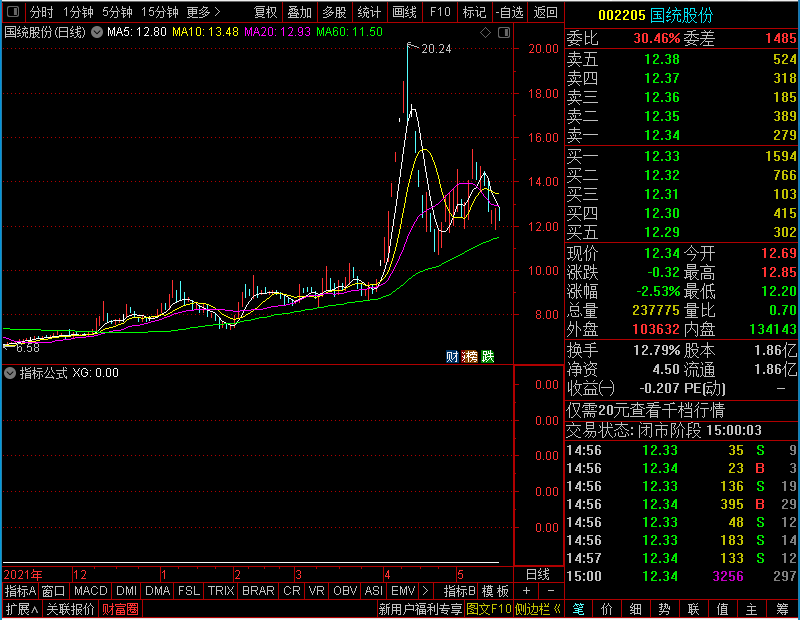
Task: Apply the OBV indicator
Action: (x=345, y=591)
